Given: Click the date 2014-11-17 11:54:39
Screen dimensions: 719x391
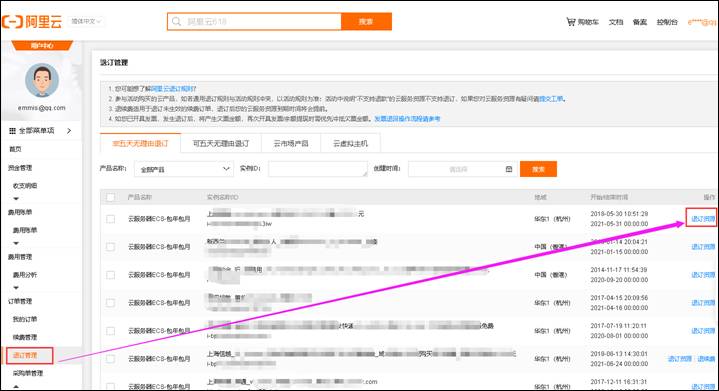Looking at the screenshot, I should point(619,270).
